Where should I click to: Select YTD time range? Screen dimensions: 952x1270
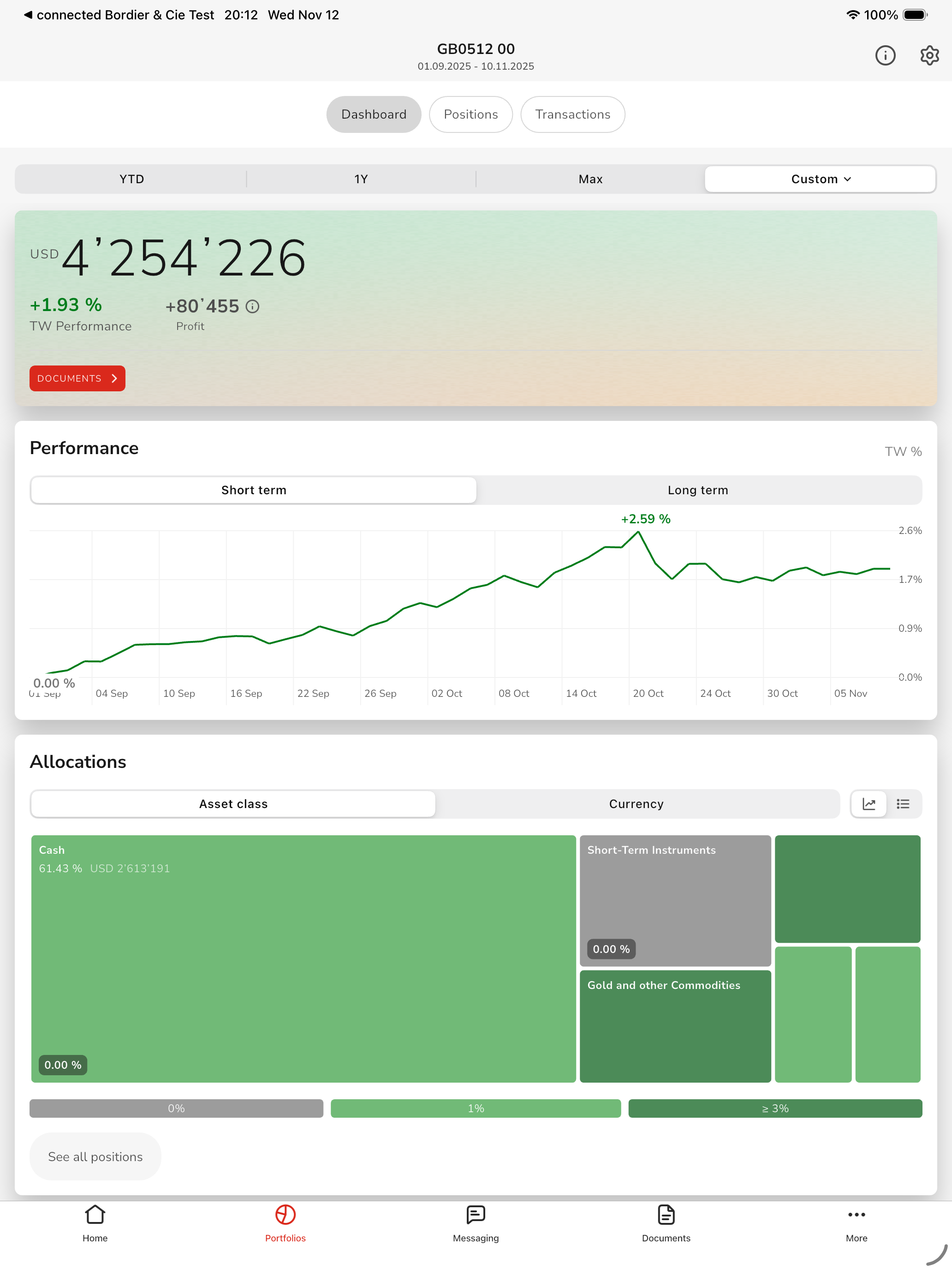click(131, 179)
